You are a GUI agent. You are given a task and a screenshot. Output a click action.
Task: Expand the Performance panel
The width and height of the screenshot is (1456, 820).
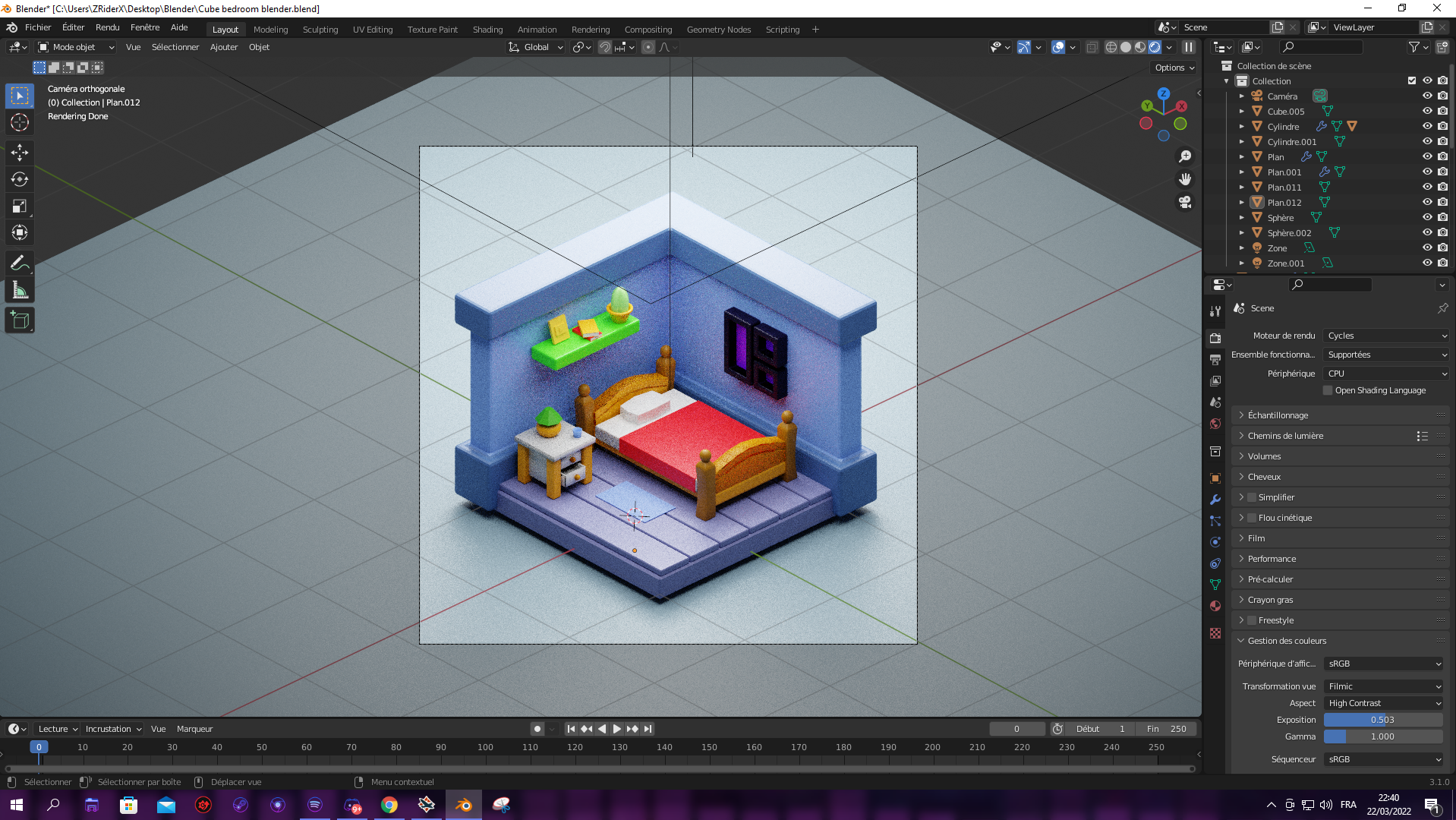[1341, 559]
